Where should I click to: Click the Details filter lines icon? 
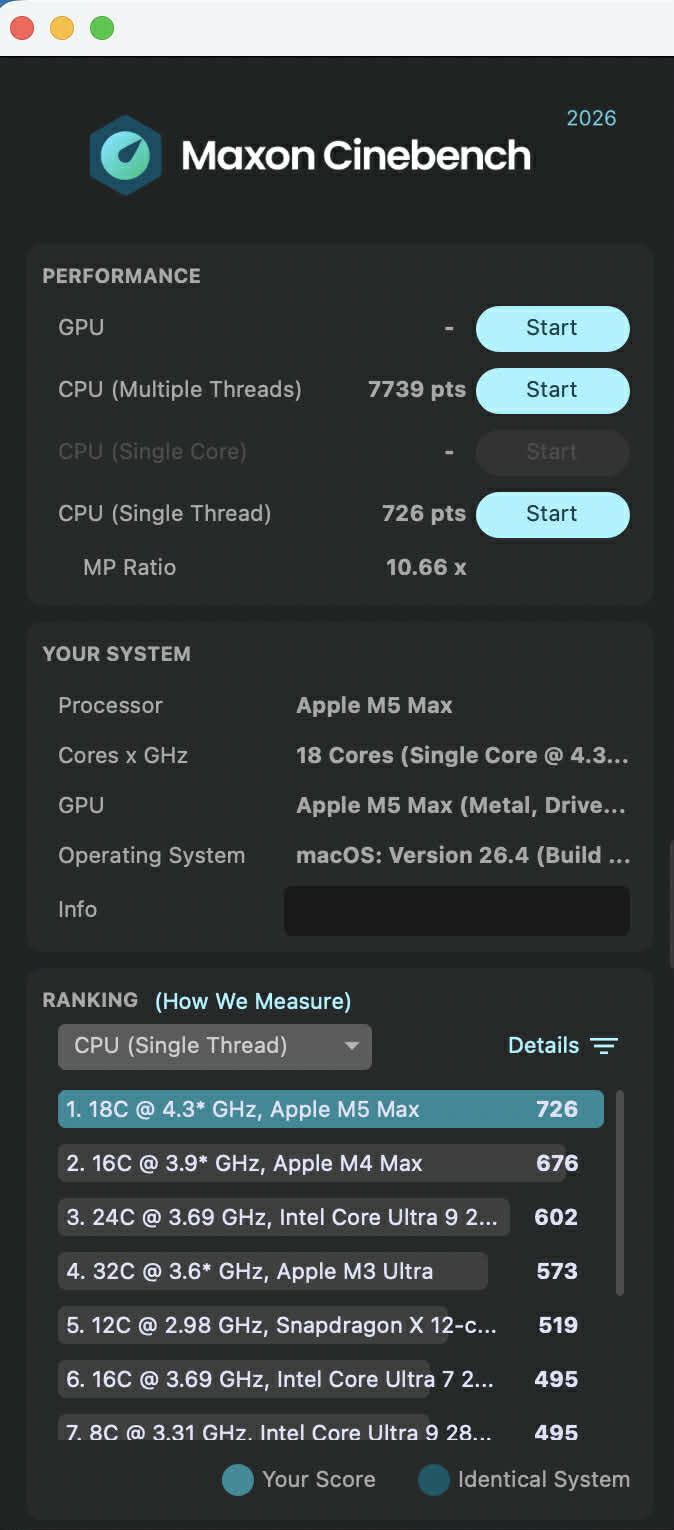[604, 1046]
